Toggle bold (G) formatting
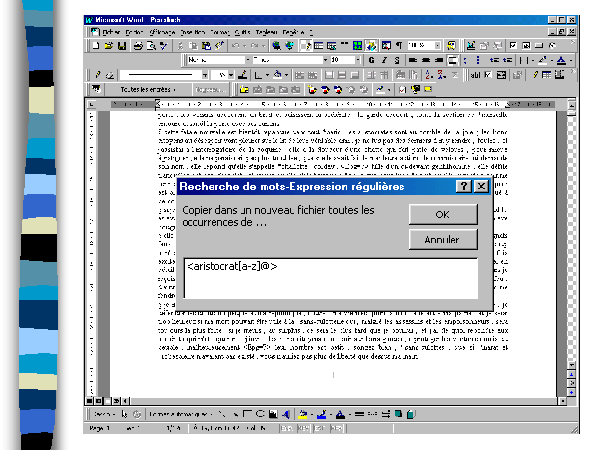 pos(370,60)
